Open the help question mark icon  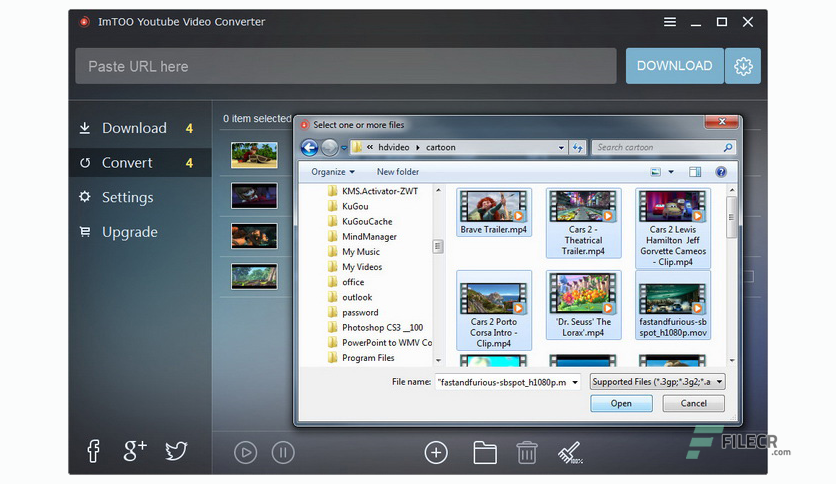(721, 172)
